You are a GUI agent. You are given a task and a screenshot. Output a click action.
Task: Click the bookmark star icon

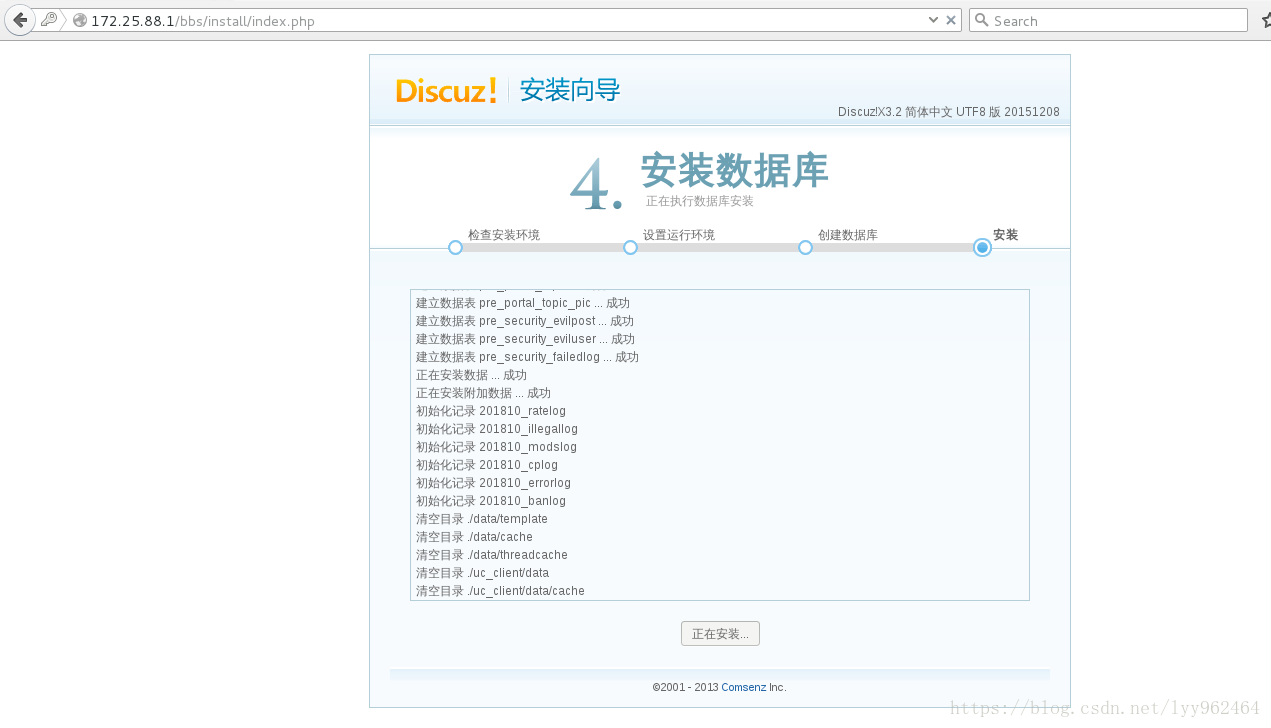click(x=1265, y=20)
